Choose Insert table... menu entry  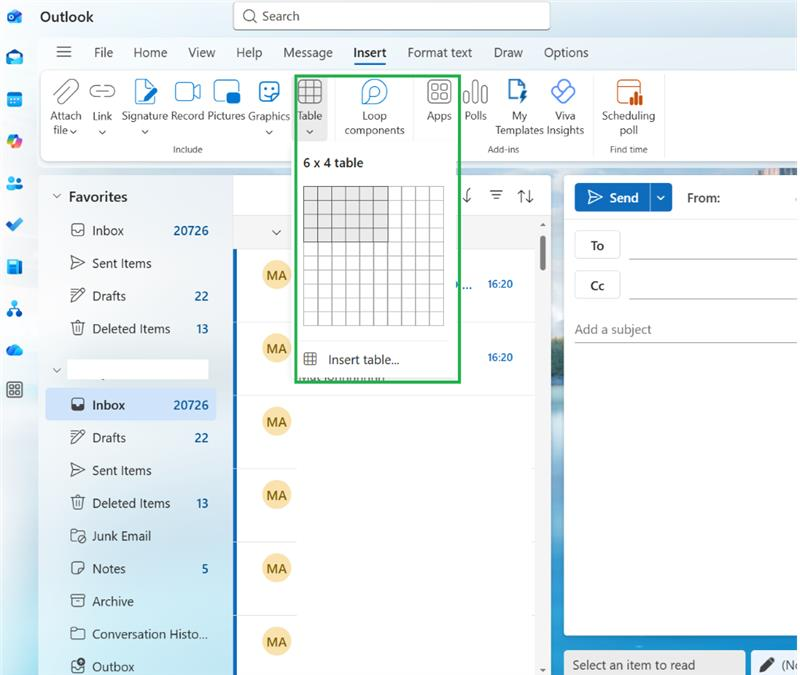(x=372, y=359)
